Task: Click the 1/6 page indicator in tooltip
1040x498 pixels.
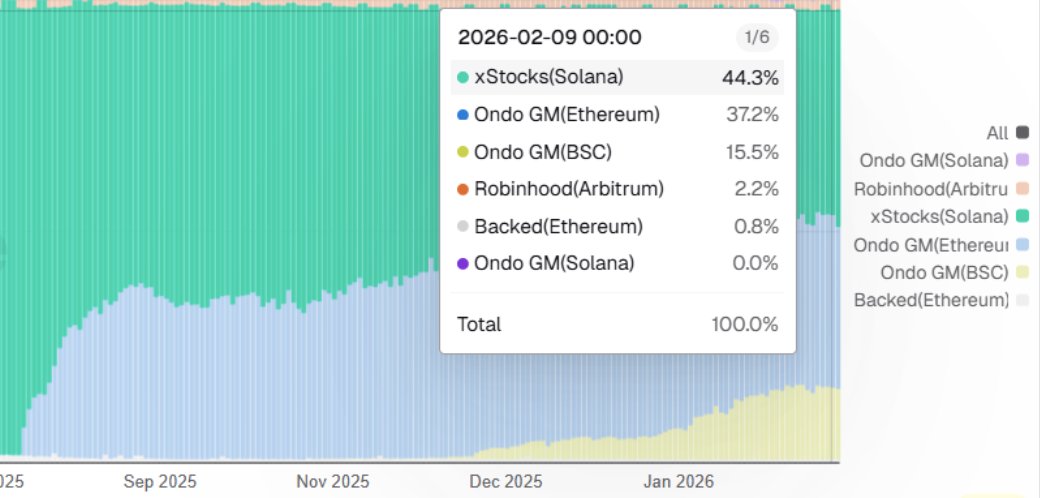Action: click(756, 38)
